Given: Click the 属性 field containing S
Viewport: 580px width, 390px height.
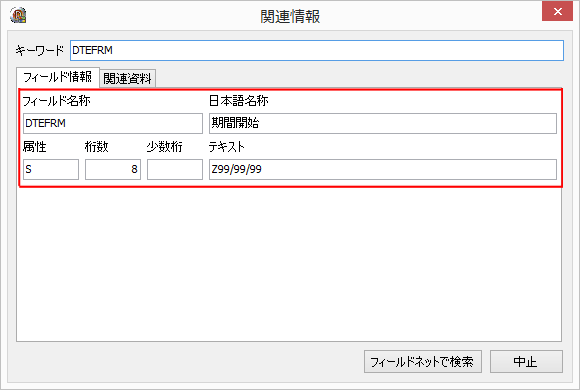Looking at the screenshot, I should pos(51,169).
